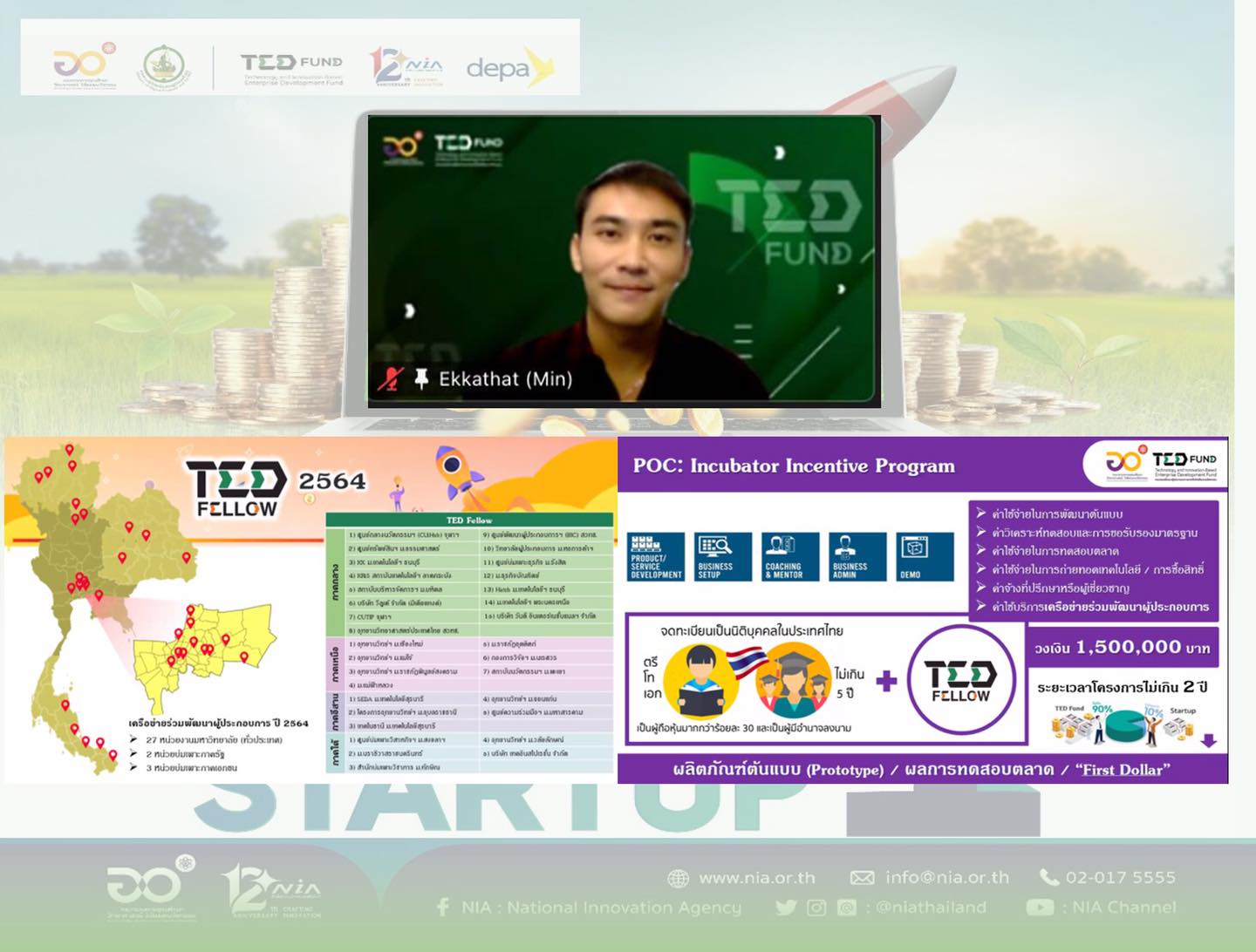Open the www.nia.or.th website link
This screenshot has height=952, width=1256.
coord(757,878)
